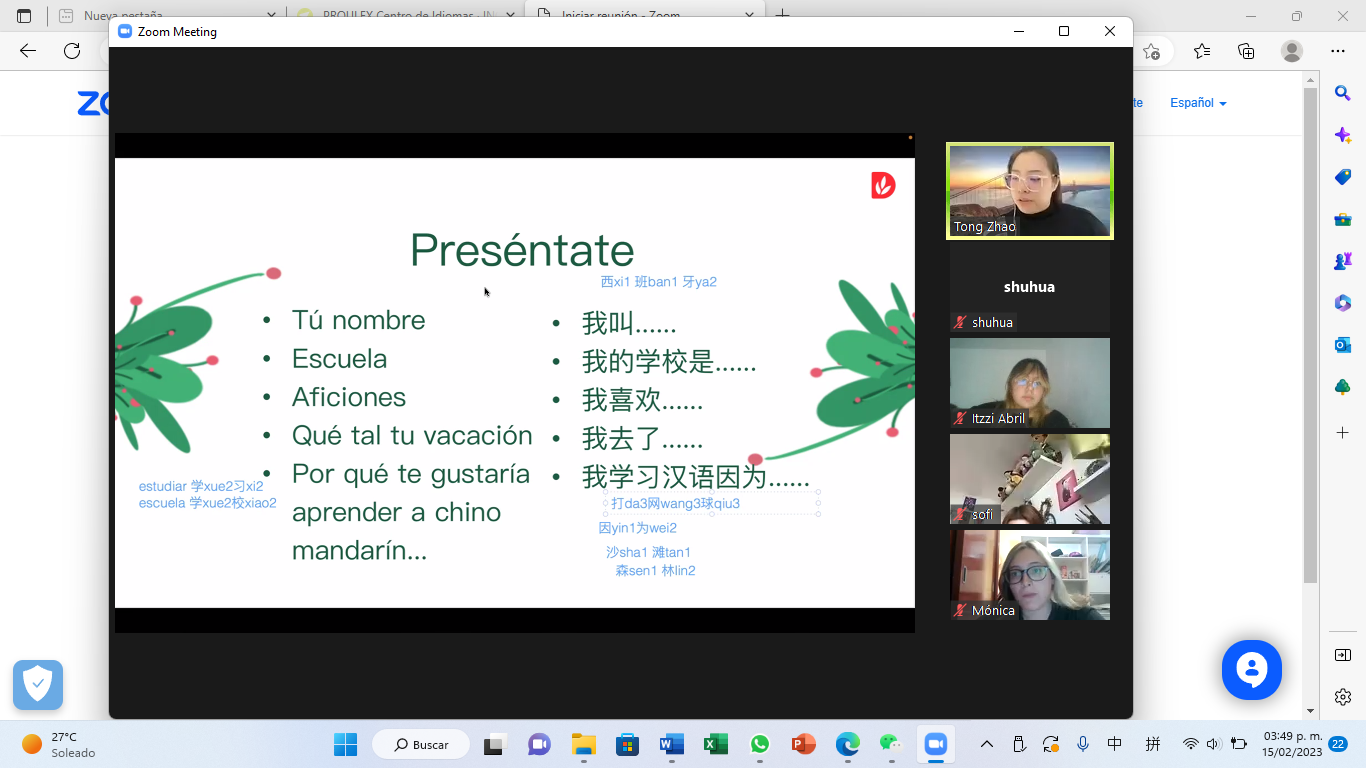Open Outlook from the Edge sidebar
Screen dimensions: 1366x768
tap(1343, 345)
